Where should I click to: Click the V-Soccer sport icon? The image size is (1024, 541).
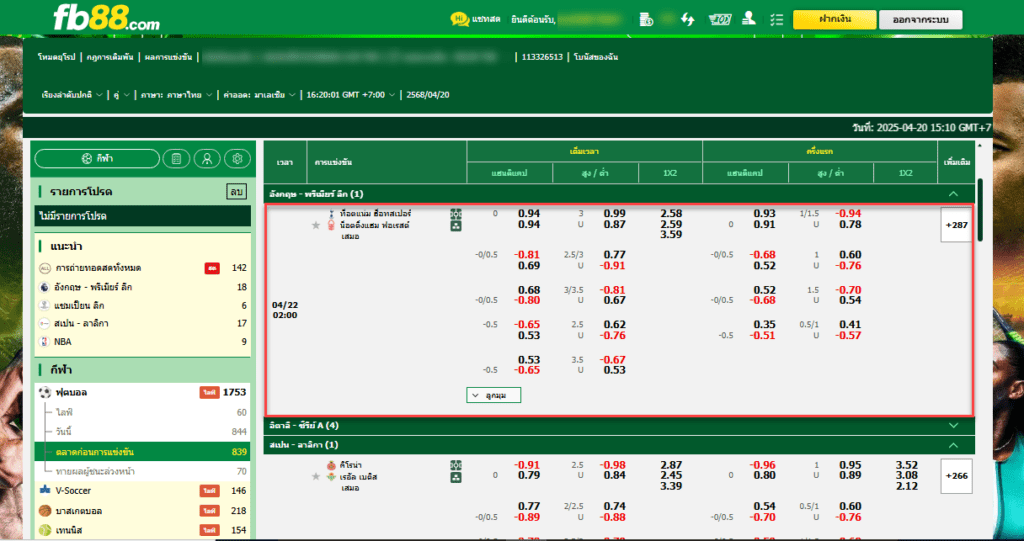click(x=45, y=490)
